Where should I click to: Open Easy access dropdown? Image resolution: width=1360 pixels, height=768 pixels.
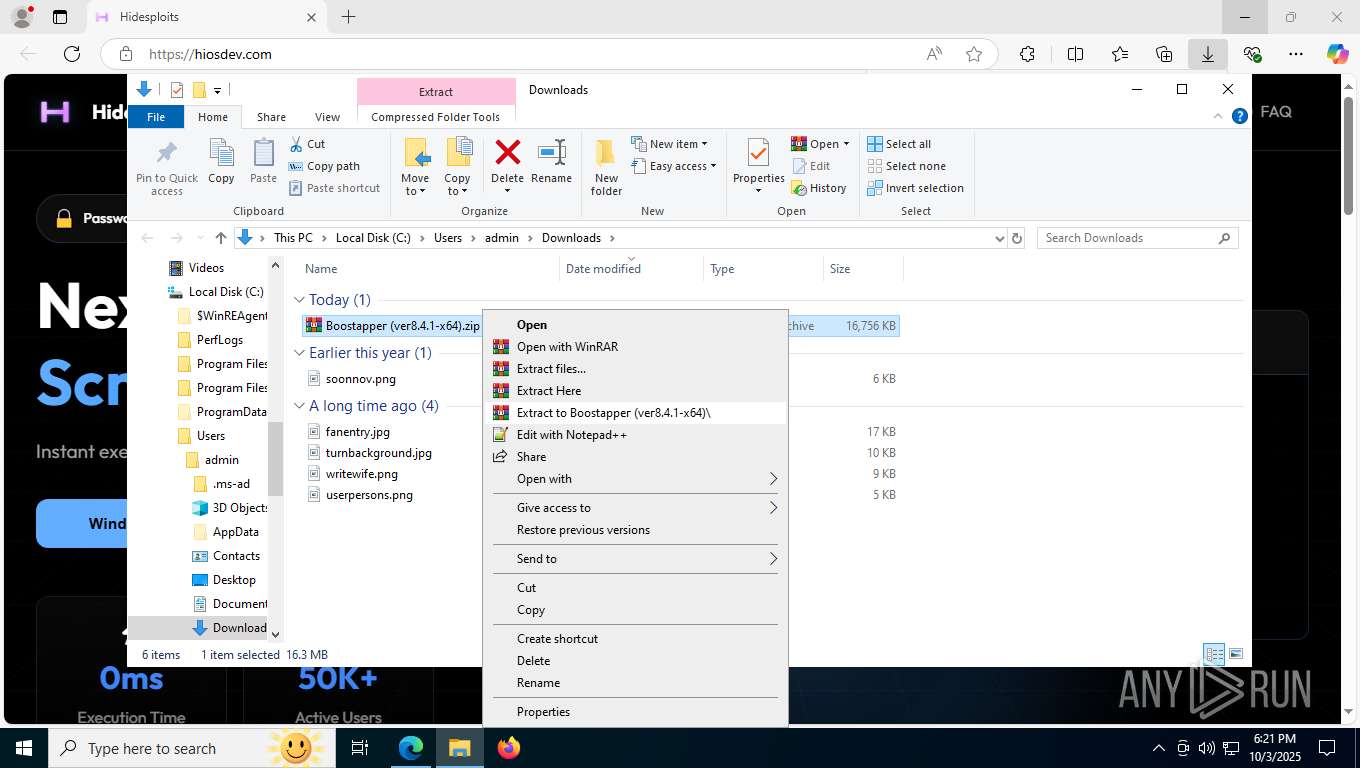674,166
